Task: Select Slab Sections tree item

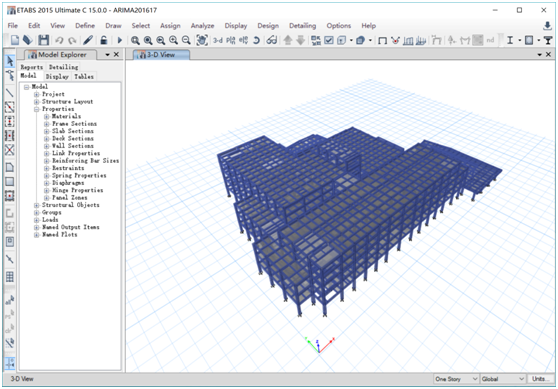Action: [73, 131]
